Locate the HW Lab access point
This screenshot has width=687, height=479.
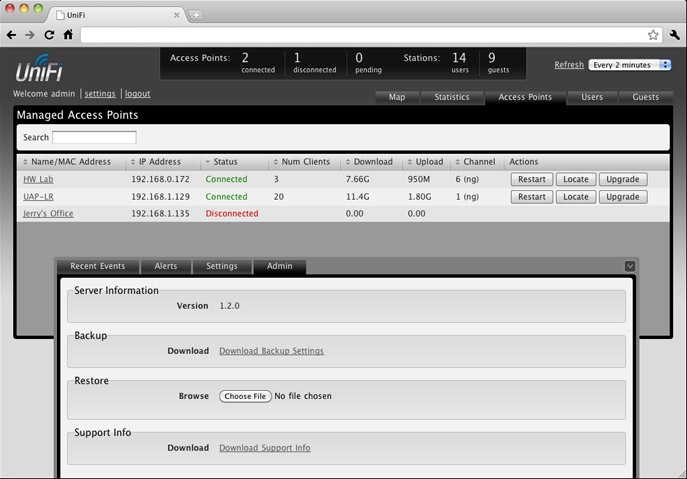576,179
